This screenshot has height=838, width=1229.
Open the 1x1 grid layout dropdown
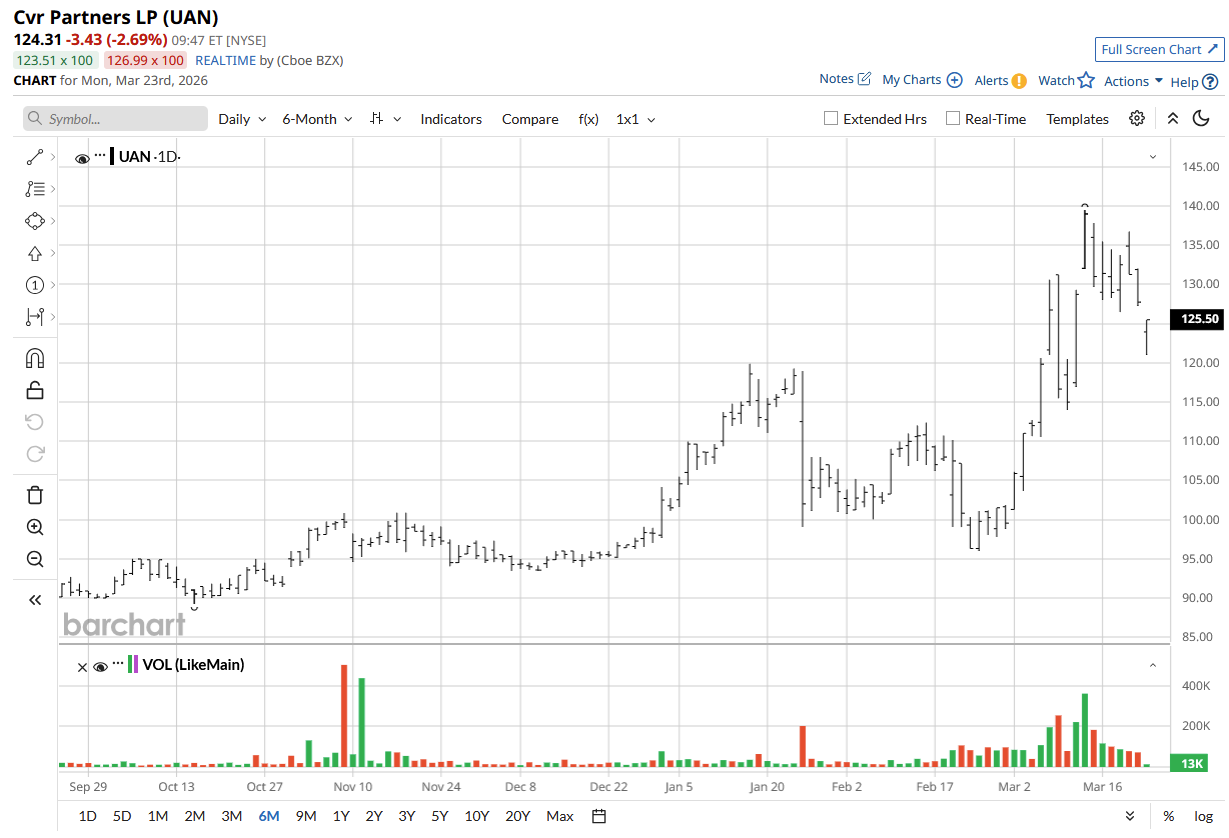[x=635, y=118]
